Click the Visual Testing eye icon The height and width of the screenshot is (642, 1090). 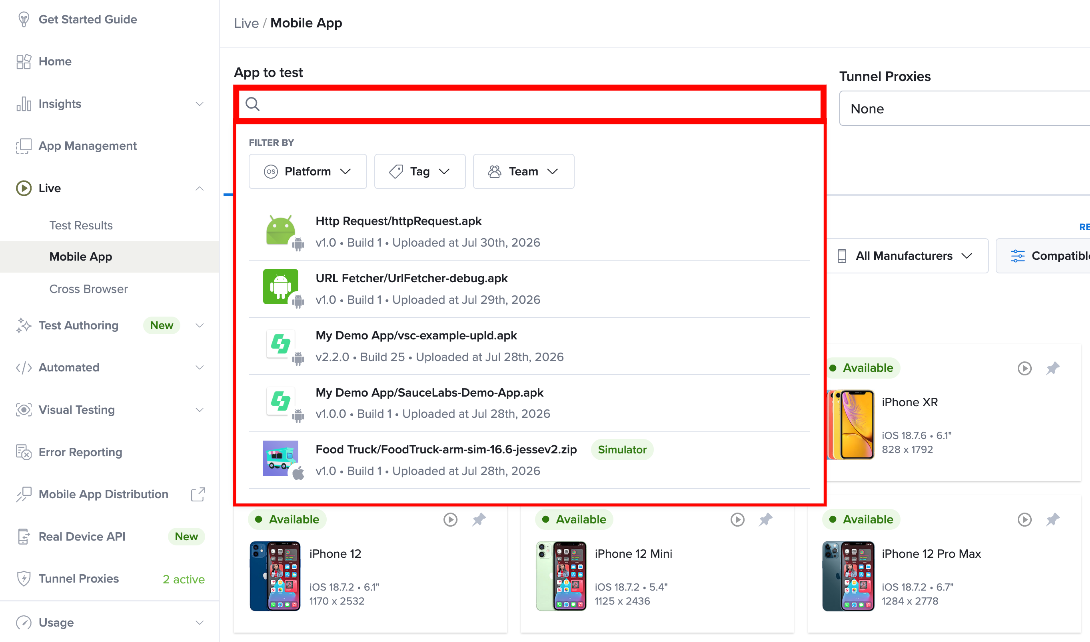[24, 410]
